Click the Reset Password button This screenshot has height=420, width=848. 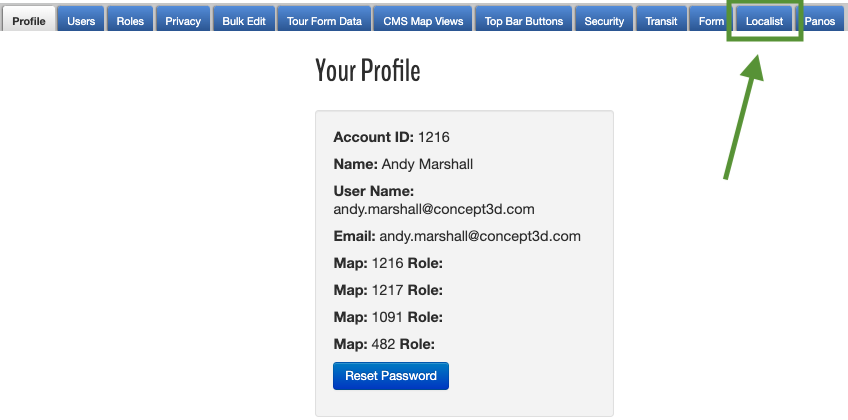coord(391,376)
